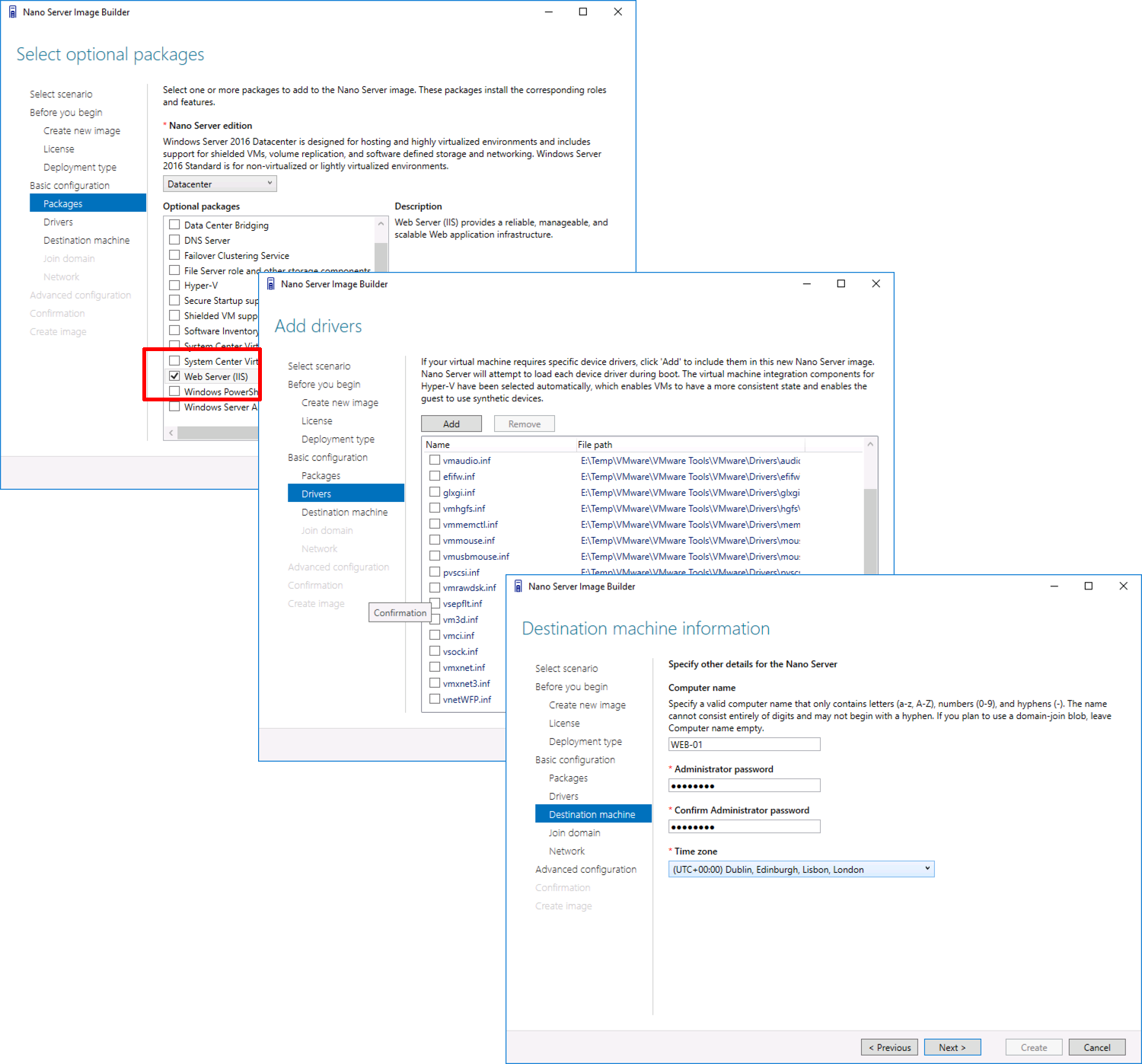Select Create new image in Add drivers sidebar
Viewport: 1142px width, 1064px height.
tap(340, 402)
